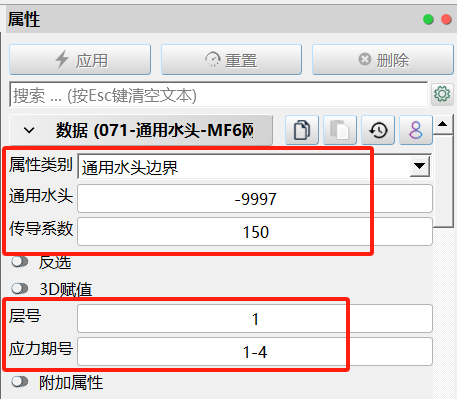Toggle the 反选 switch
Screen dimensions: 457x399
coord(20,262)
